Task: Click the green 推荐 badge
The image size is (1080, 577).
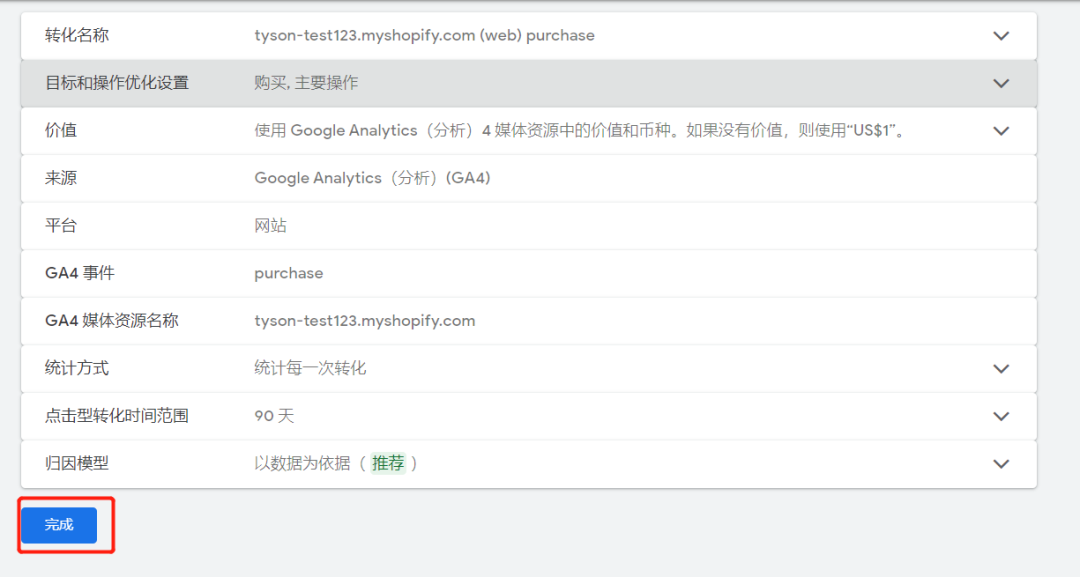Action: tap(388, 464)
